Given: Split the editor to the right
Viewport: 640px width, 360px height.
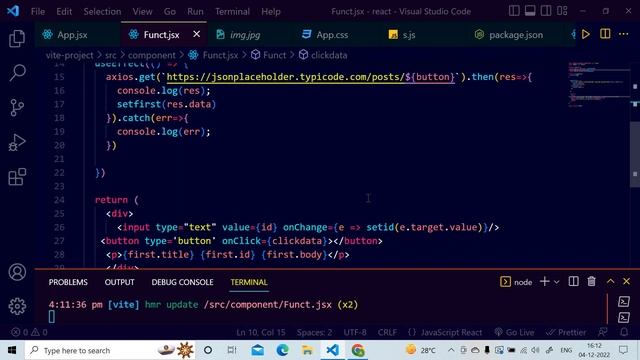Looking at the screenshot, I should coord(605,34).
